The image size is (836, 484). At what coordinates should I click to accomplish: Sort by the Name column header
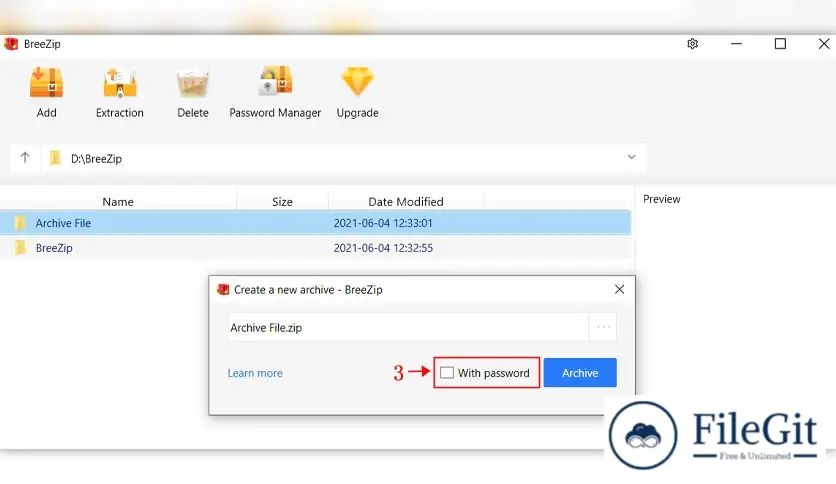pos(118,202)
